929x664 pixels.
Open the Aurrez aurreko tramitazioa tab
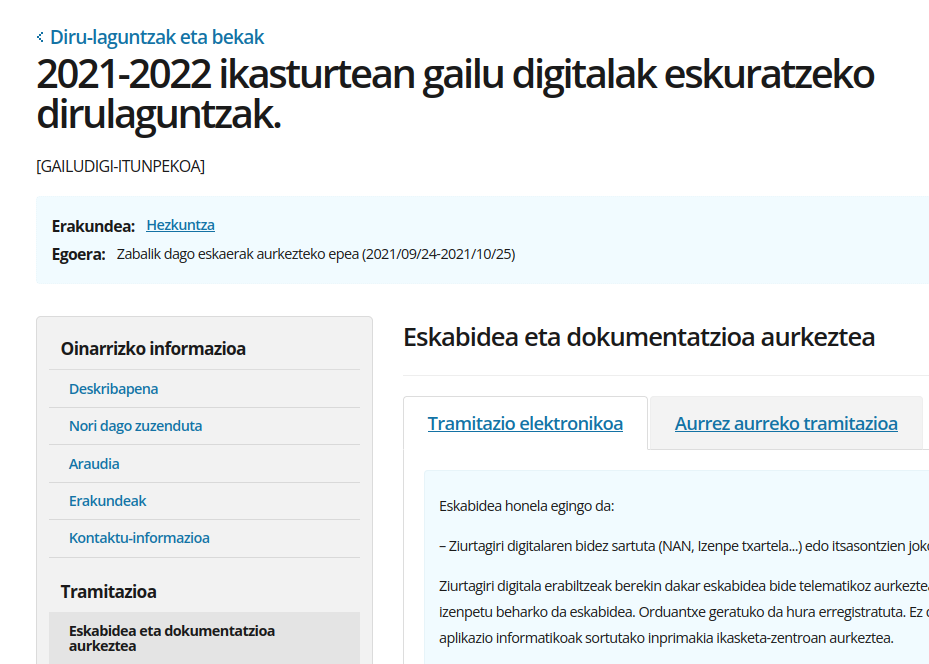tap(786, 423)
